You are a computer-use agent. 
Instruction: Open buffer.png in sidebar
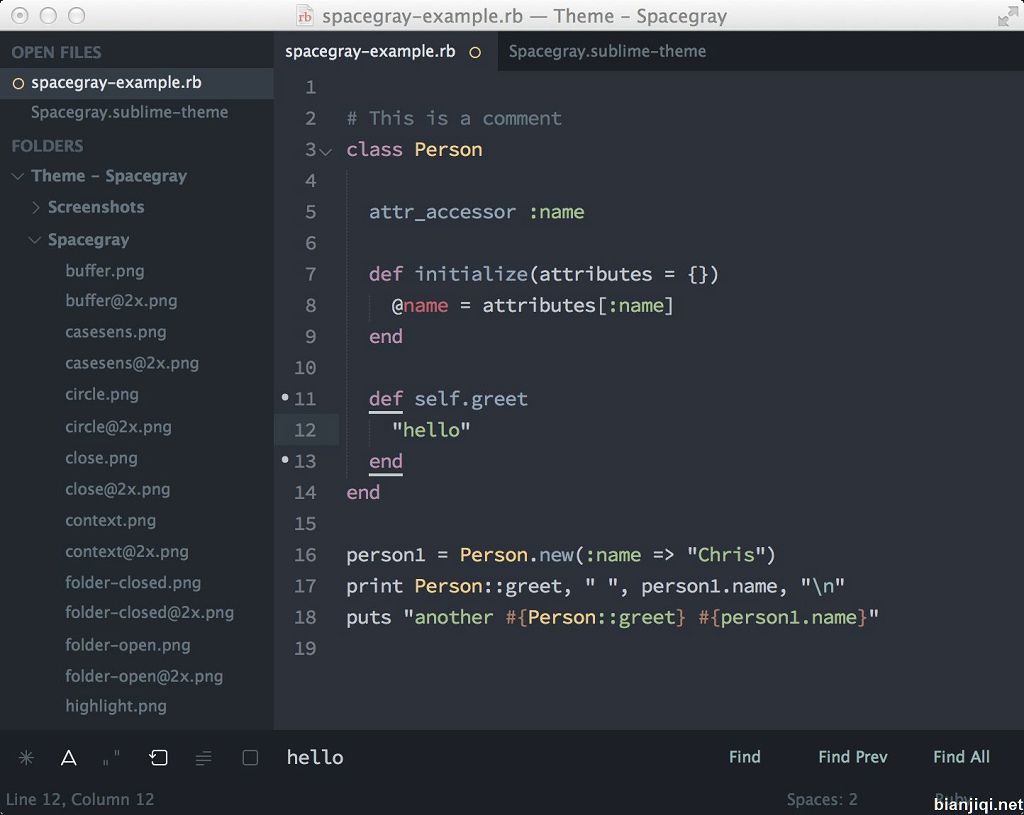[104, 270]
